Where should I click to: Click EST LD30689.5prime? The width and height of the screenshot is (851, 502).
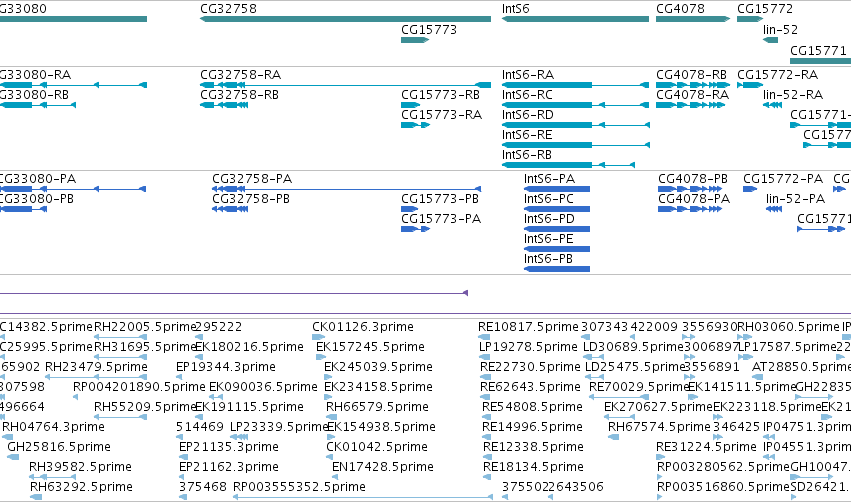594,357
